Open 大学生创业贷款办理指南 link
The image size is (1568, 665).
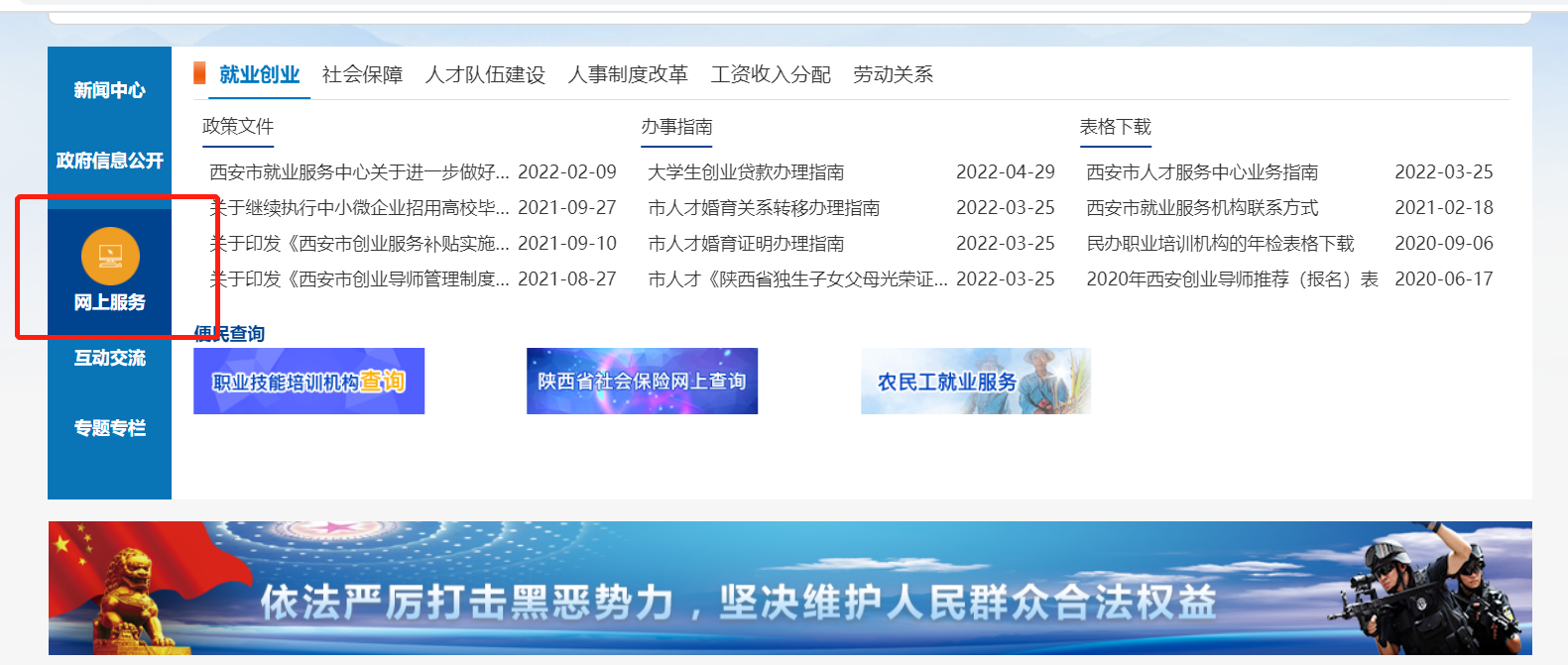pos(746,172)
